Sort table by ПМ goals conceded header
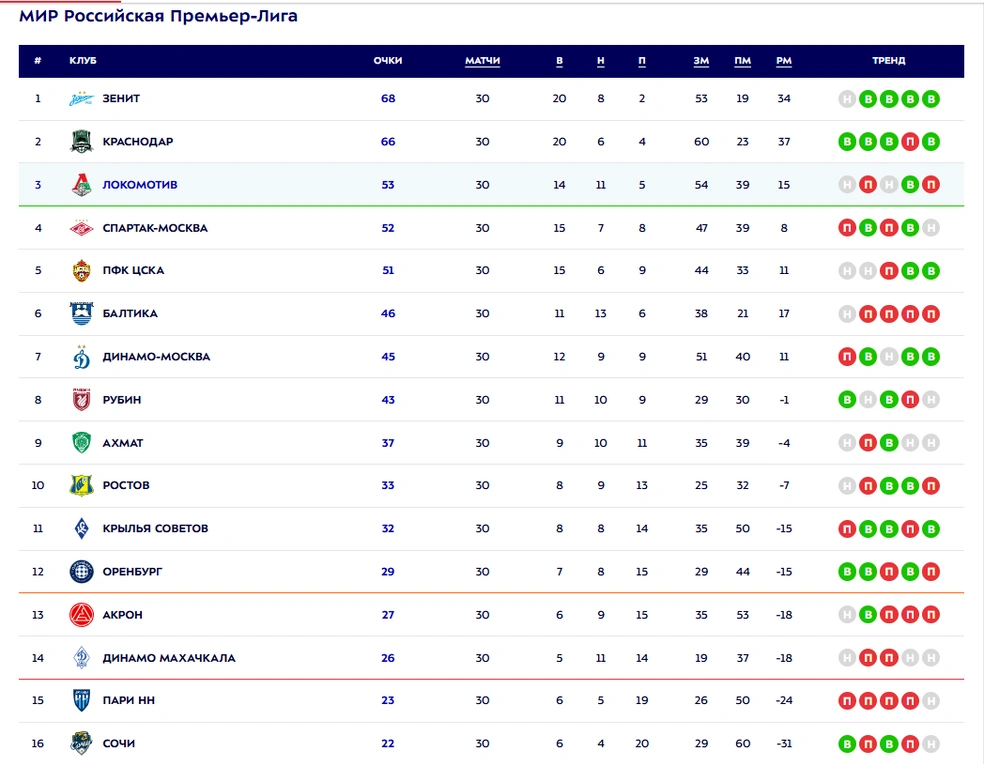The width and height of the screenshot is (984, 764). tap(742, 61)
